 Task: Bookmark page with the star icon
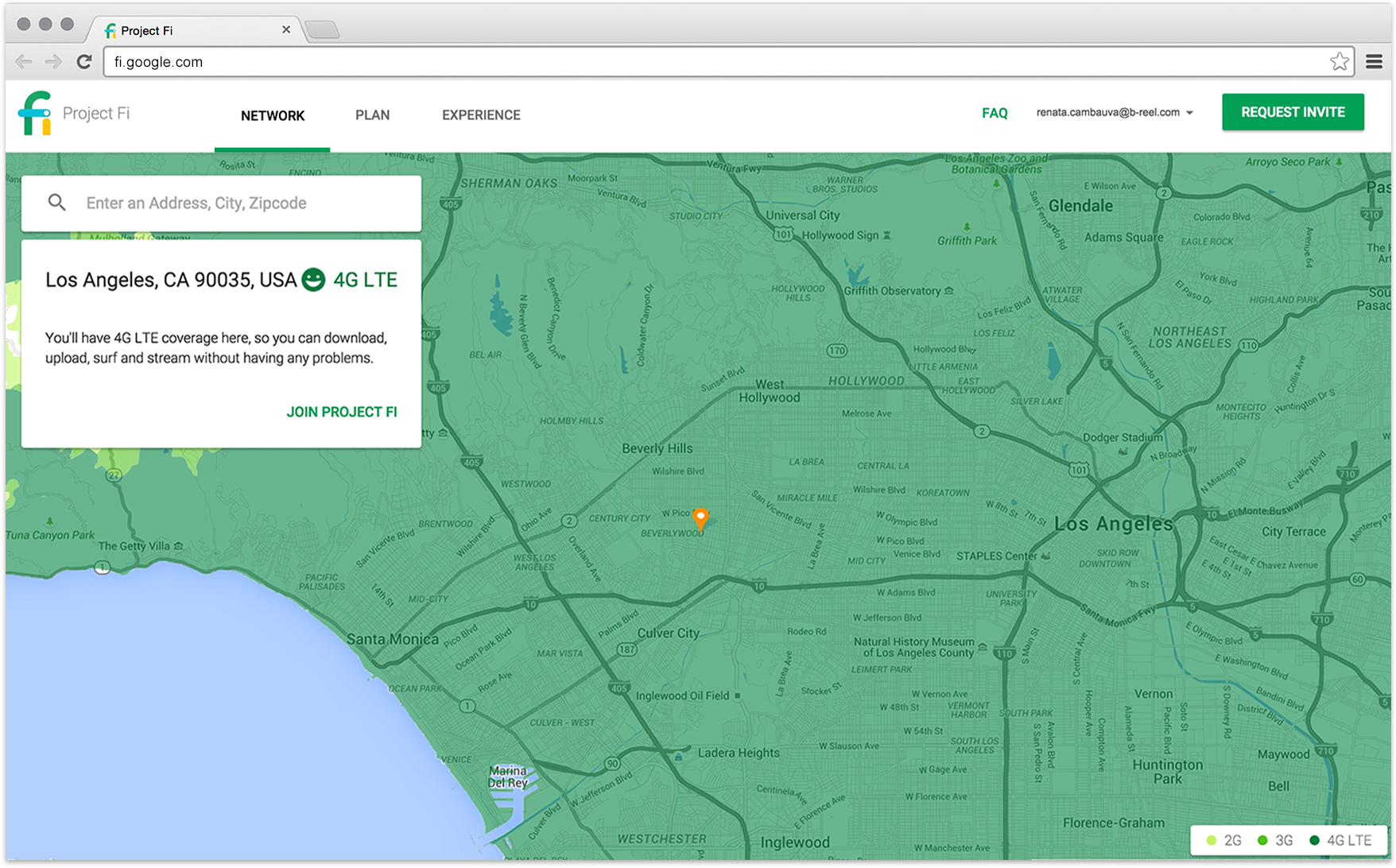point(1339,62)
